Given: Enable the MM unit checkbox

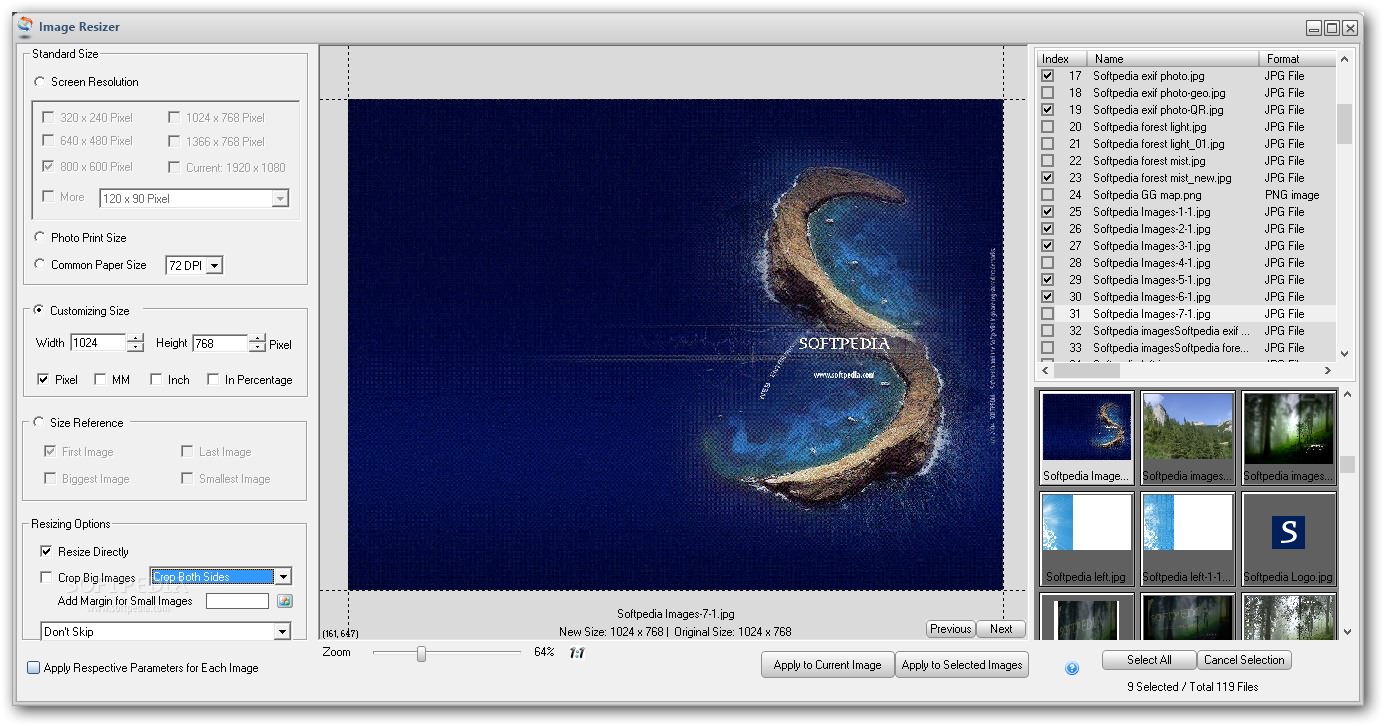Looking at the screenshot, I should pyautogui.click(x=100, y=380).
